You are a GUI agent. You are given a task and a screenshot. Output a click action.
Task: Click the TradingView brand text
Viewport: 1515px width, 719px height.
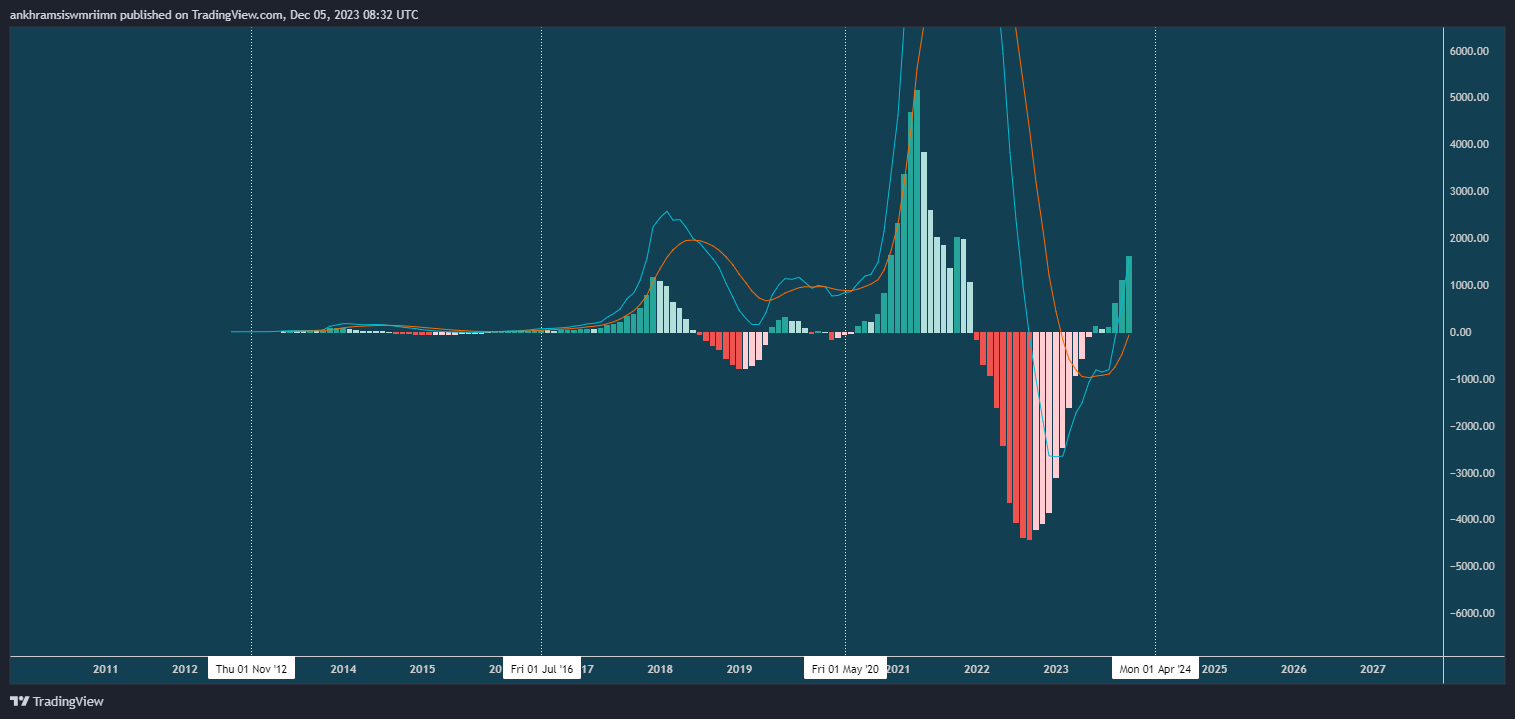pyautogui.click(x=68, y=702)
